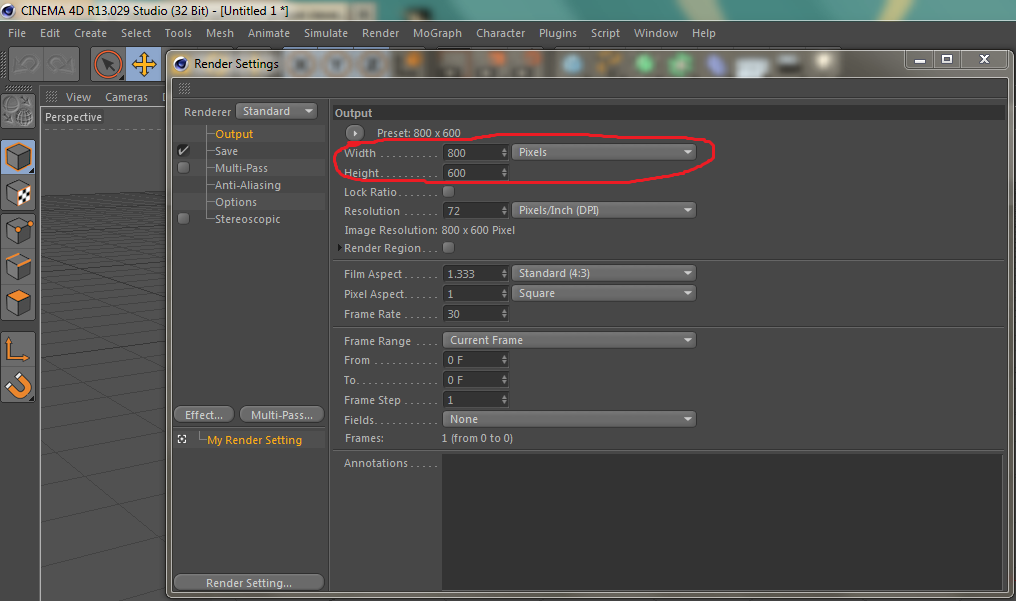Screen dimensions: 1016x601
Task: Click the Width value field
Action: pos(471,153)
